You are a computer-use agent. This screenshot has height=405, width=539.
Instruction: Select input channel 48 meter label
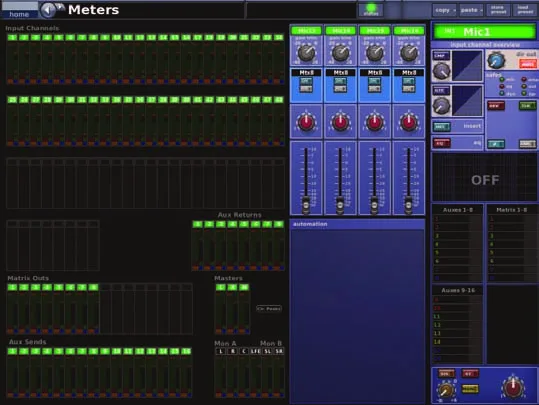tap(279, 100)
